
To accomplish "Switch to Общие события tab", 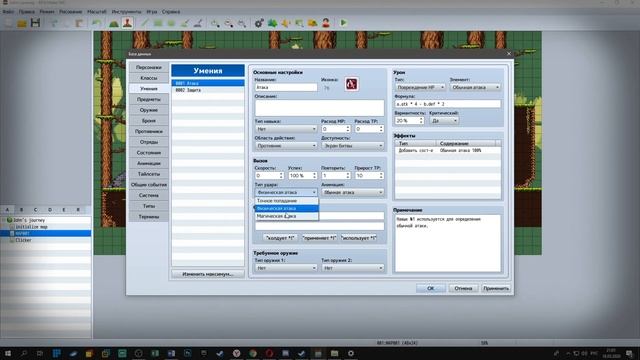I will [x=149, y=184].
